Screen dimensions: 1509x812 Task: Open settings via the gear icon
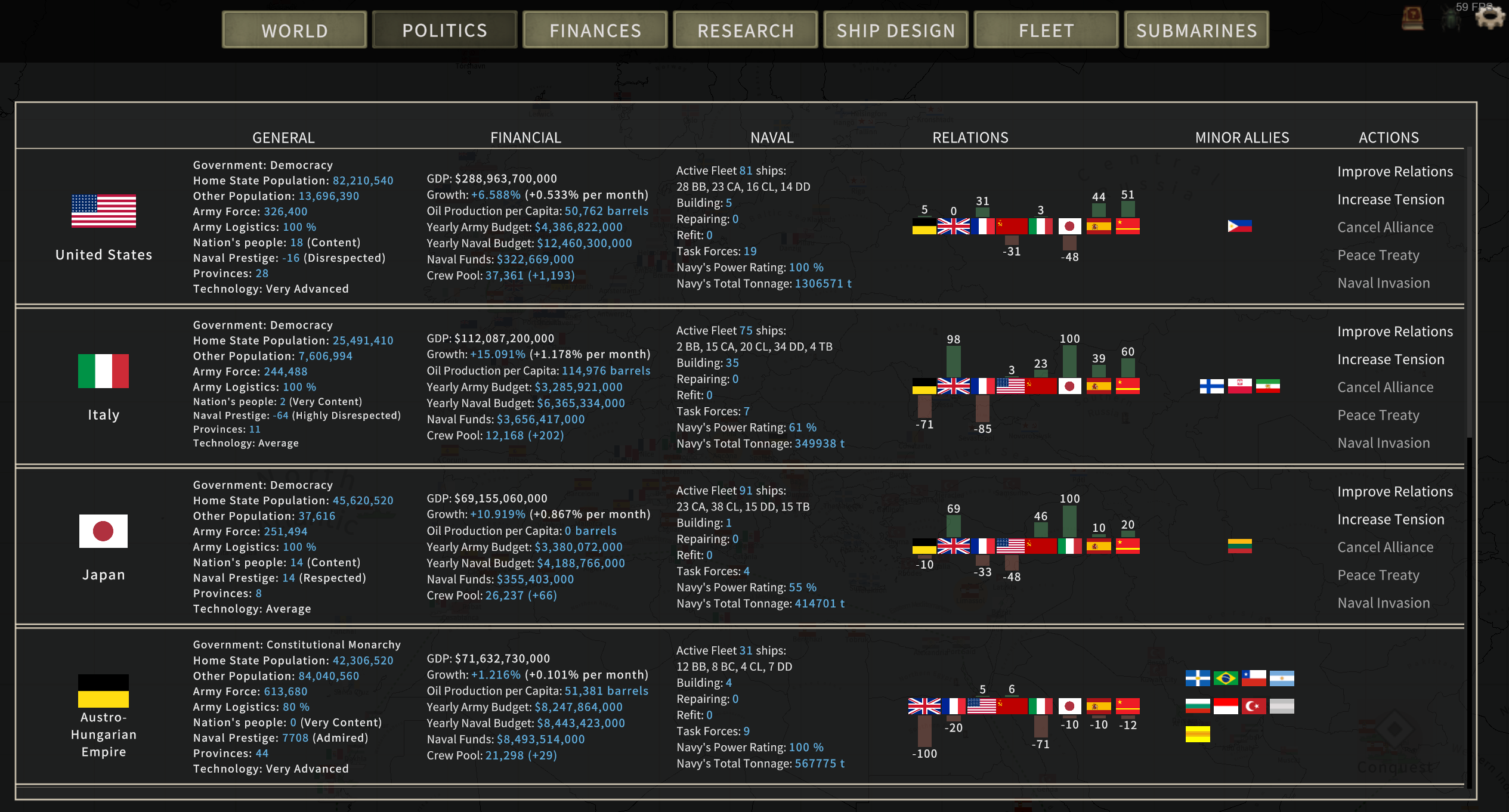click(1490, 17)
